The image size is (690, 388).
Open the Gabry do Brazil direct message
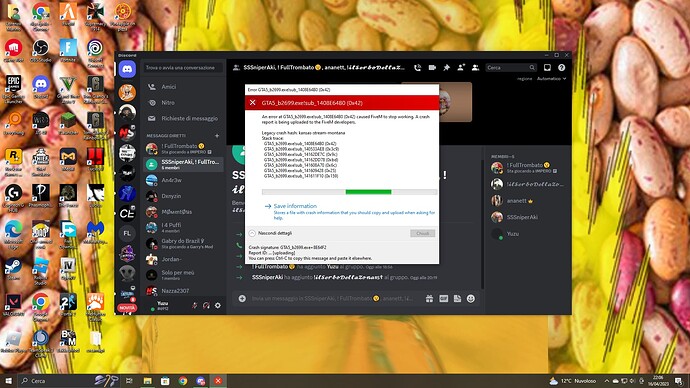184,243
